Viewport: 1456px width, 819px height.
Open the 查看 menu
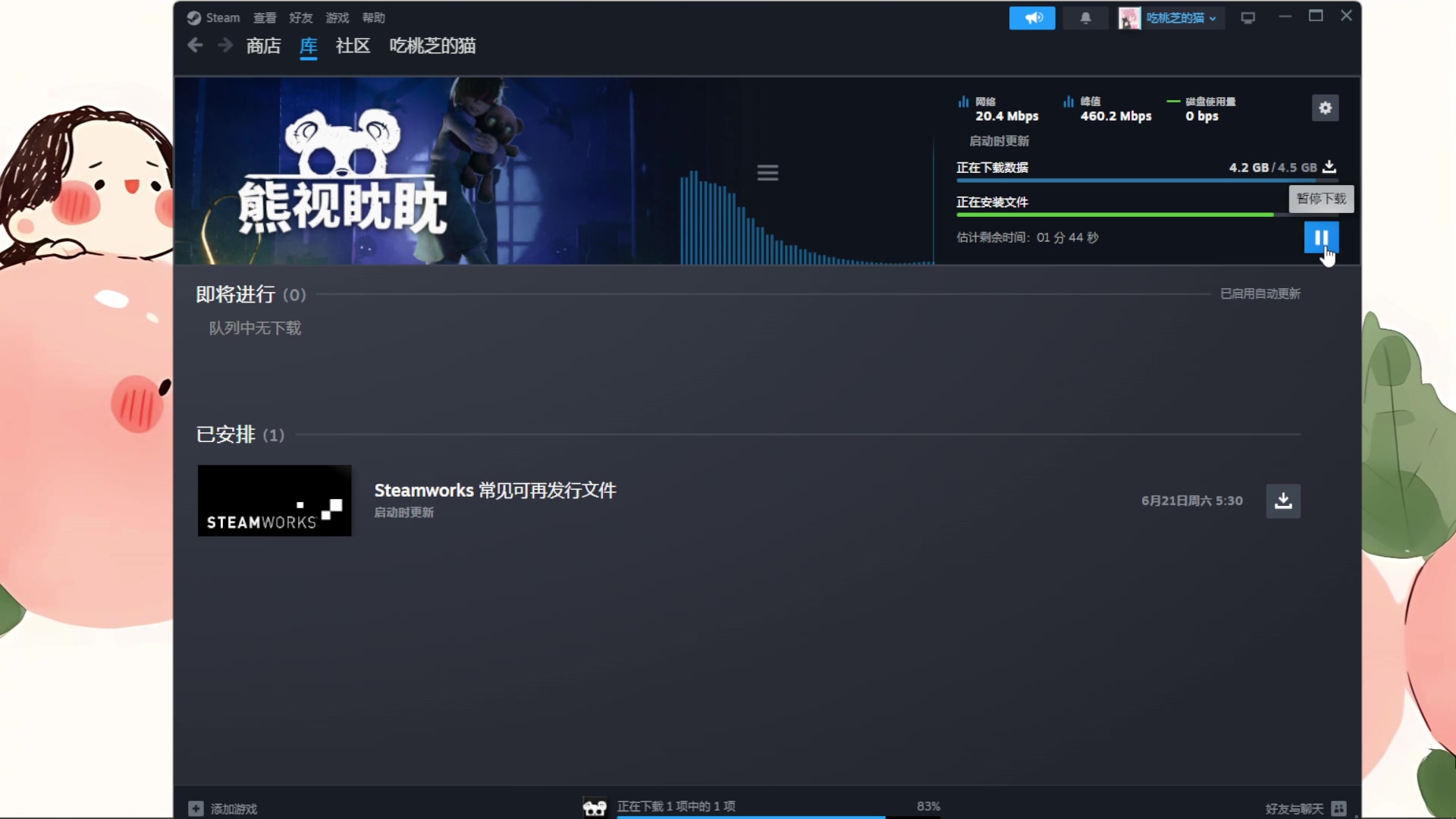[x=265, y=17]
